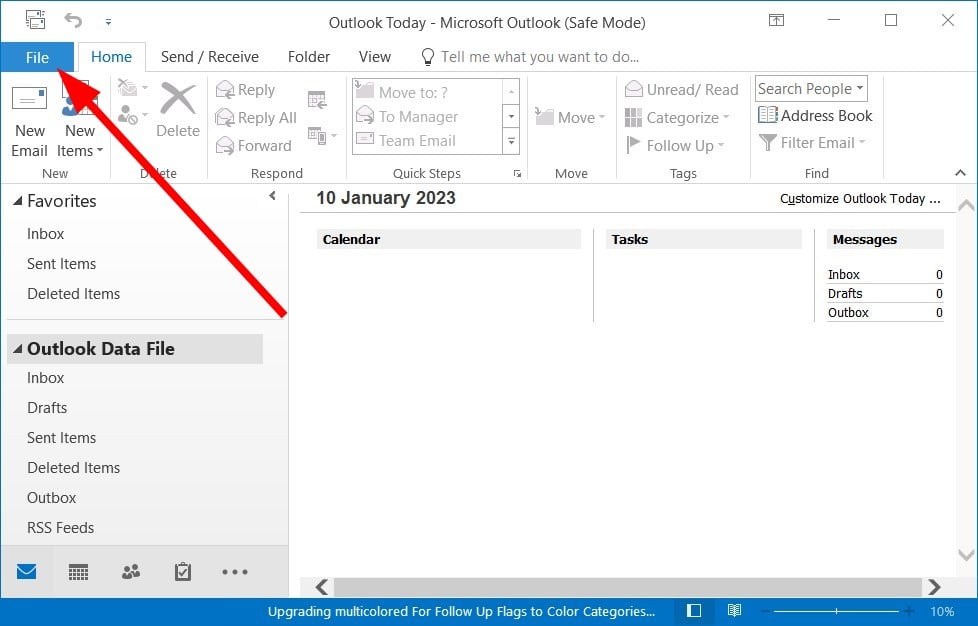The image size is (978, 626).
Task: Click the Undo arrow in quick access toolbar
Action: tap(73, 21)
